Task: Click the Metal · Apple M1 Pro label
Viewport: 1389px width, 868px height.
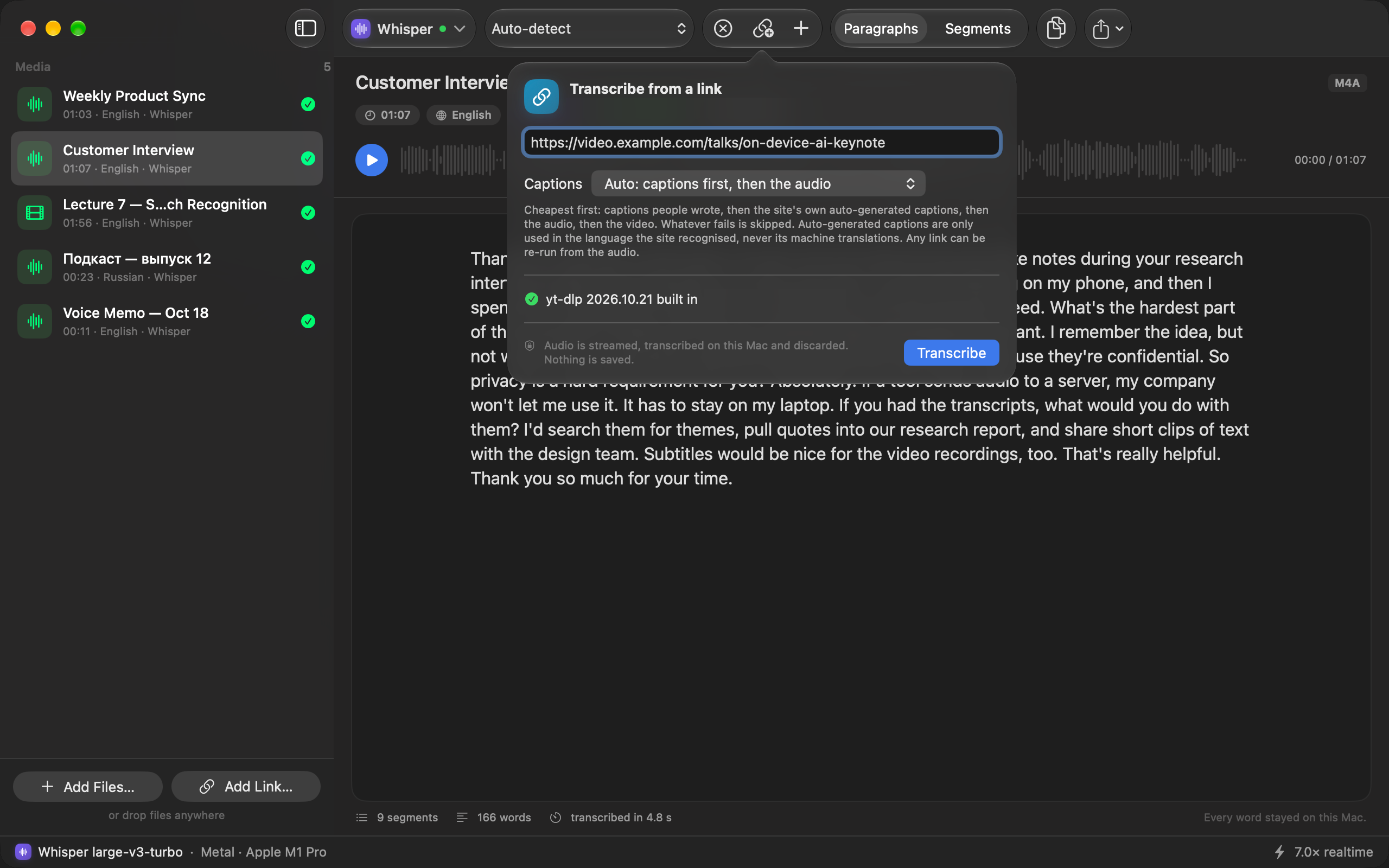Action: [264, 852]
